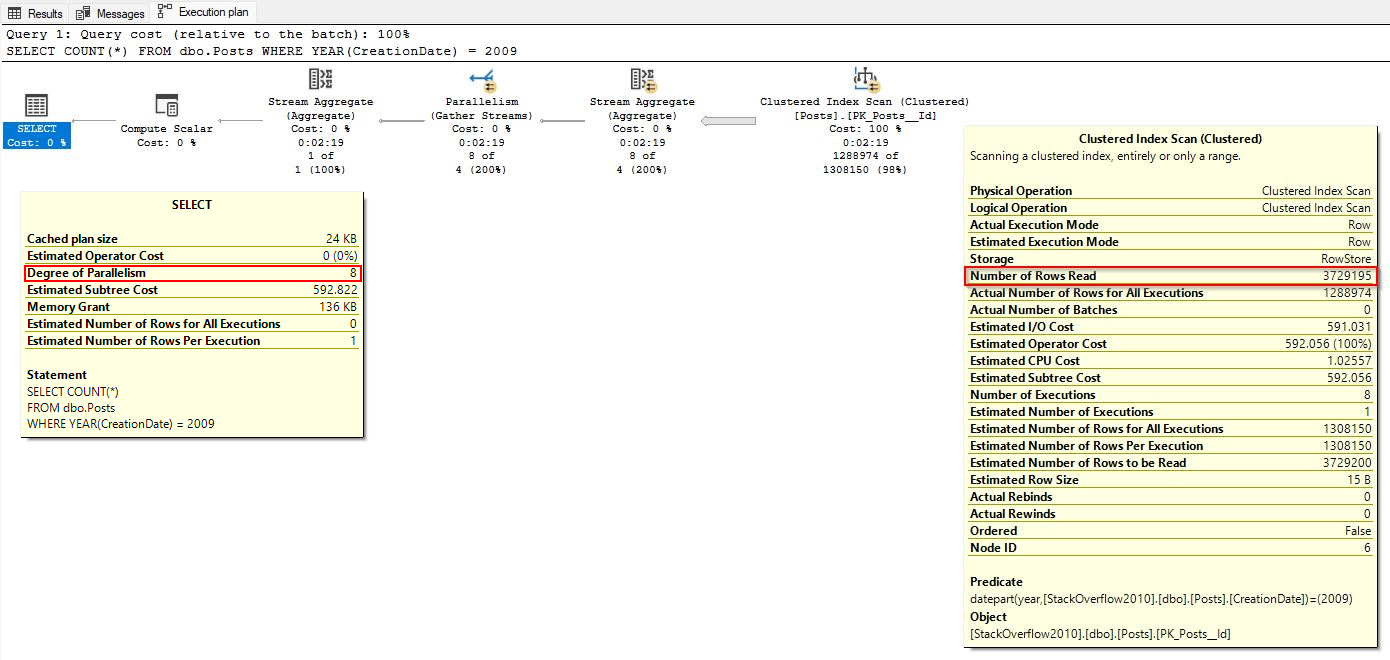1390x660 pixels.
Task: Click the Ordered False row
Action: coord(1171,531)
